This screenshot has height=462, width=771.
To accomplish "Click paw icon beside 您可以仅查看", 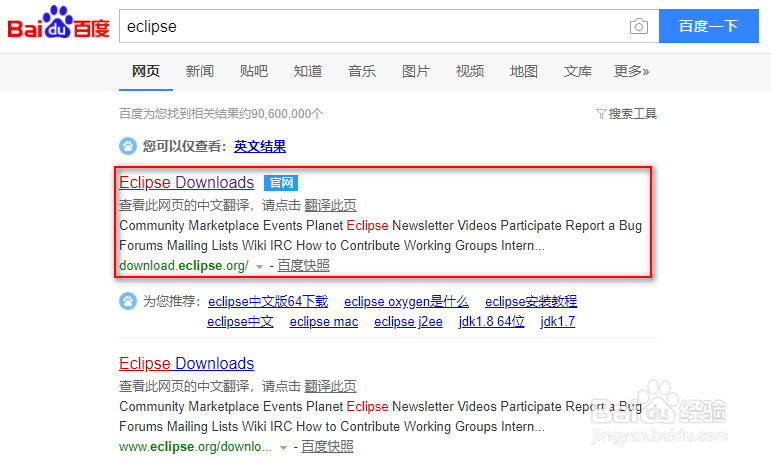I will click(128, 146).
